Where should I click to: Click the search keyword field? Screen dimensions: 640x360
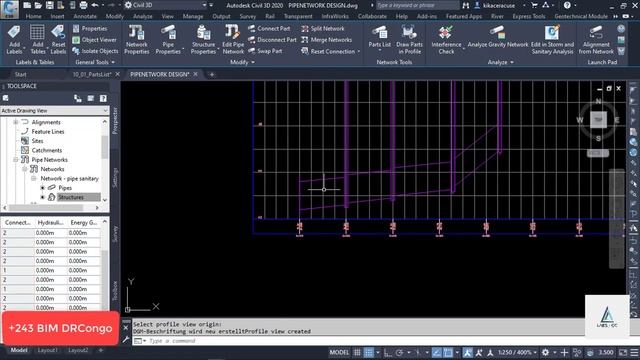[x=417, y=5]
